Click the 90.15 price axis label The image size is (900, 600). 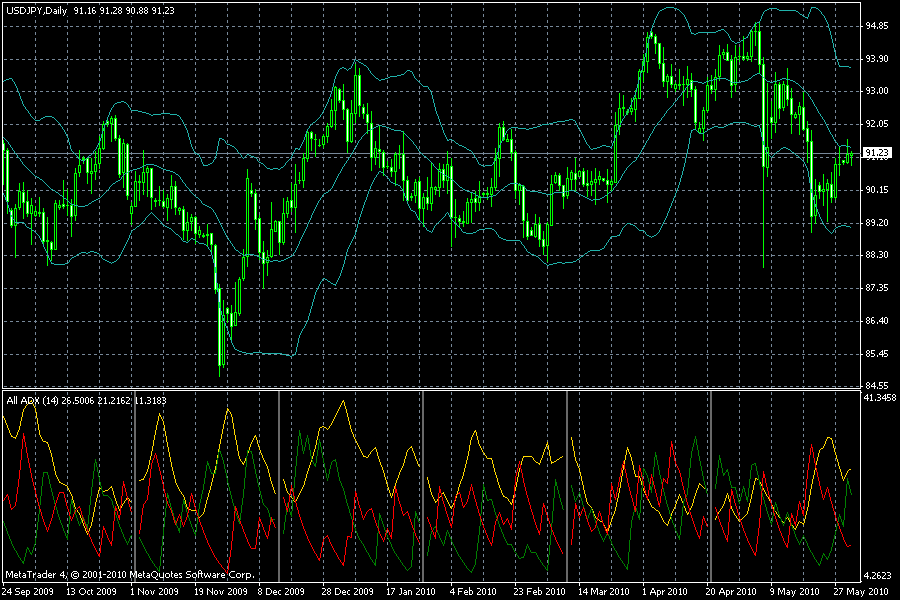(877, 189)
